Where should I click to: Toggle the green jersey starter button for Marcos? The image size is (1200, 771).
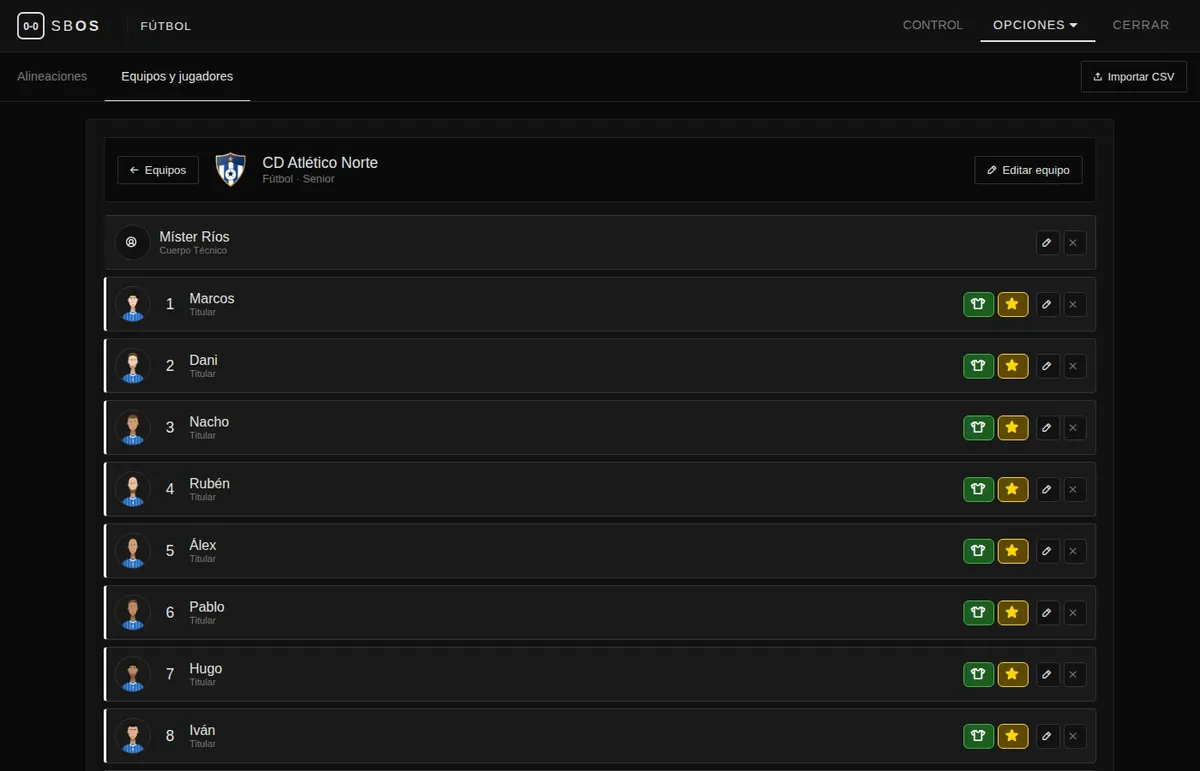979,305
